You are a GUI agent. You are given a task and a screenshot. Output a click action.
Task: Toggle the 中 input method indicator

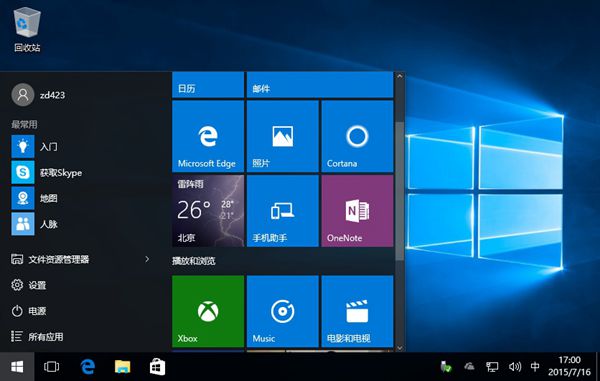pos(535,367)
